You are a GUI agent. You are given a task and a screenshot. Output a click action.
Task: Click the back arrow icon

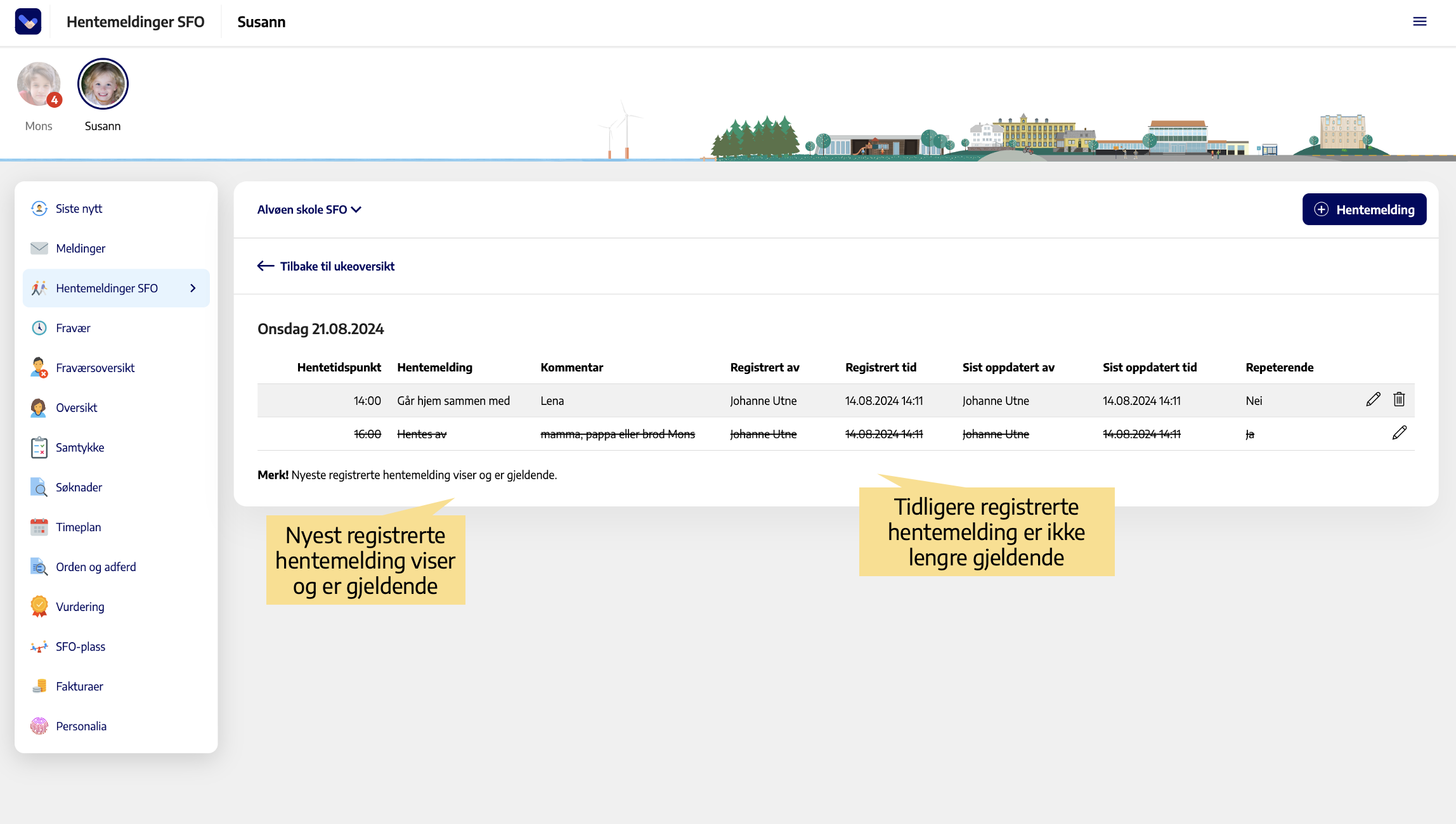(x=266, y=266)
